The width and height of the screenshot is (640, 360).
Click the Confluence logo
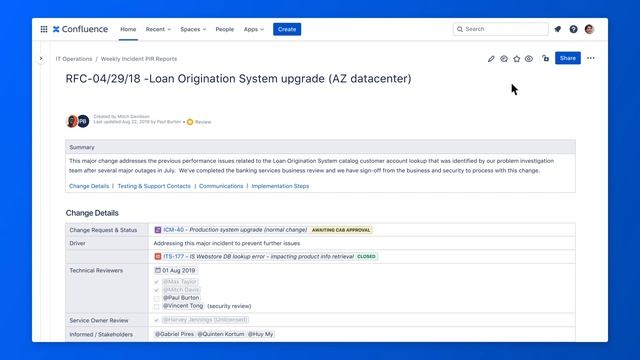point(80,29)
